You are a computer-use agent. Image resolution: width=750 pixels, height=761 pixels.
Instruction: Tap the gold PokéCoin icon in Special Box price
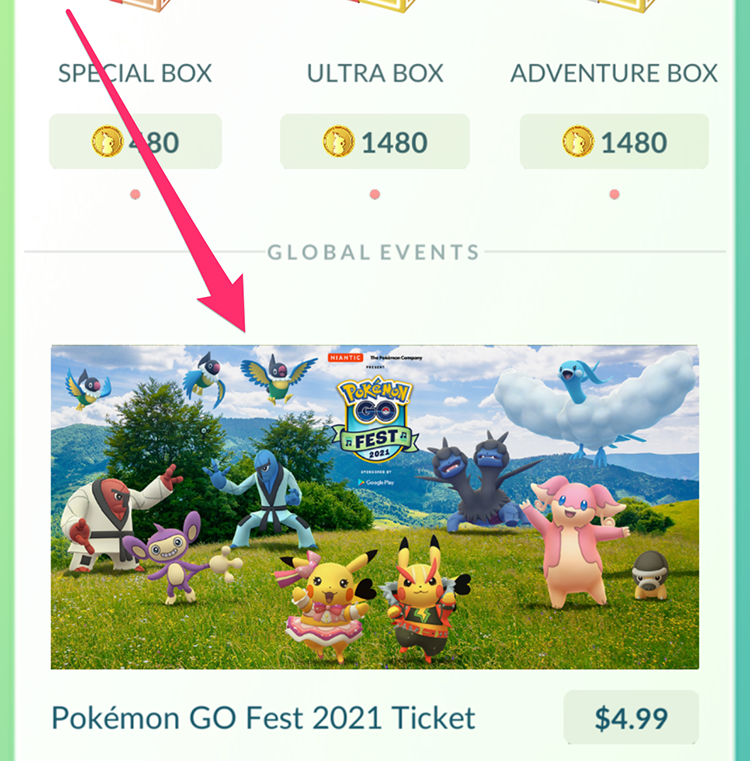tap(107, 141)
